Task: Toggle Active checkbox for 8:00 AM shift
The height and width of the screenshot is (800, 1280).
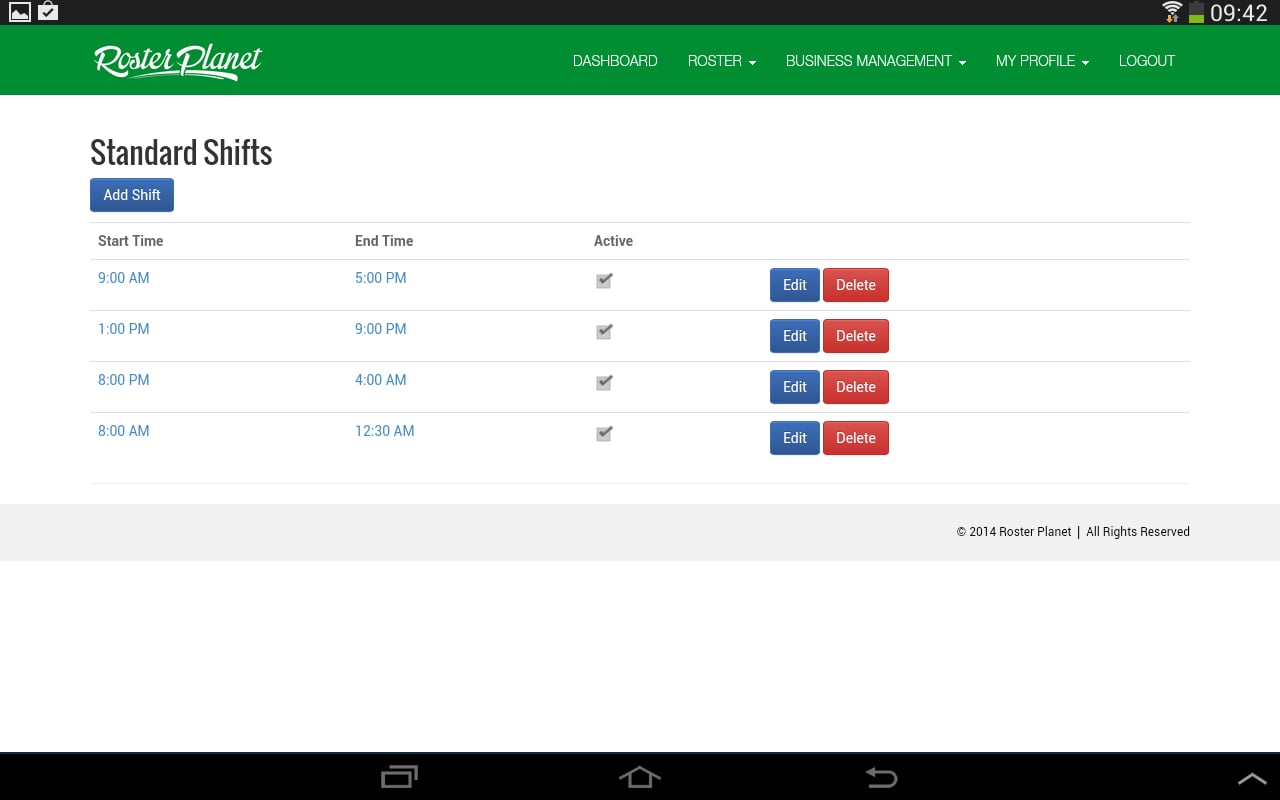Action: (x=604, y=434)
